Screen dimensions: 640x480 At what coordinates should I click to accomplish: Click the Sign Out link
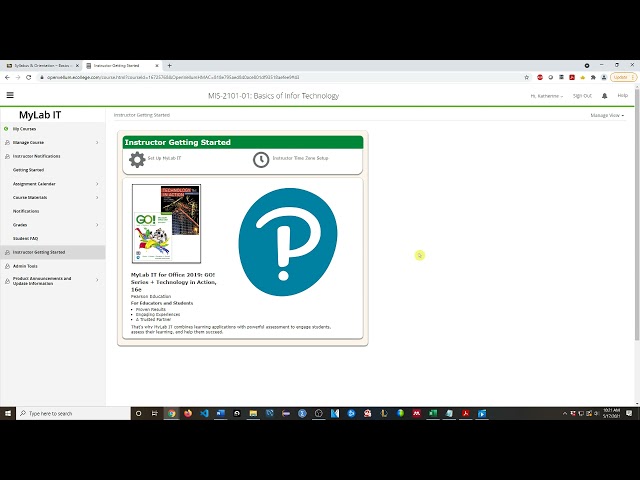point(582,96)
